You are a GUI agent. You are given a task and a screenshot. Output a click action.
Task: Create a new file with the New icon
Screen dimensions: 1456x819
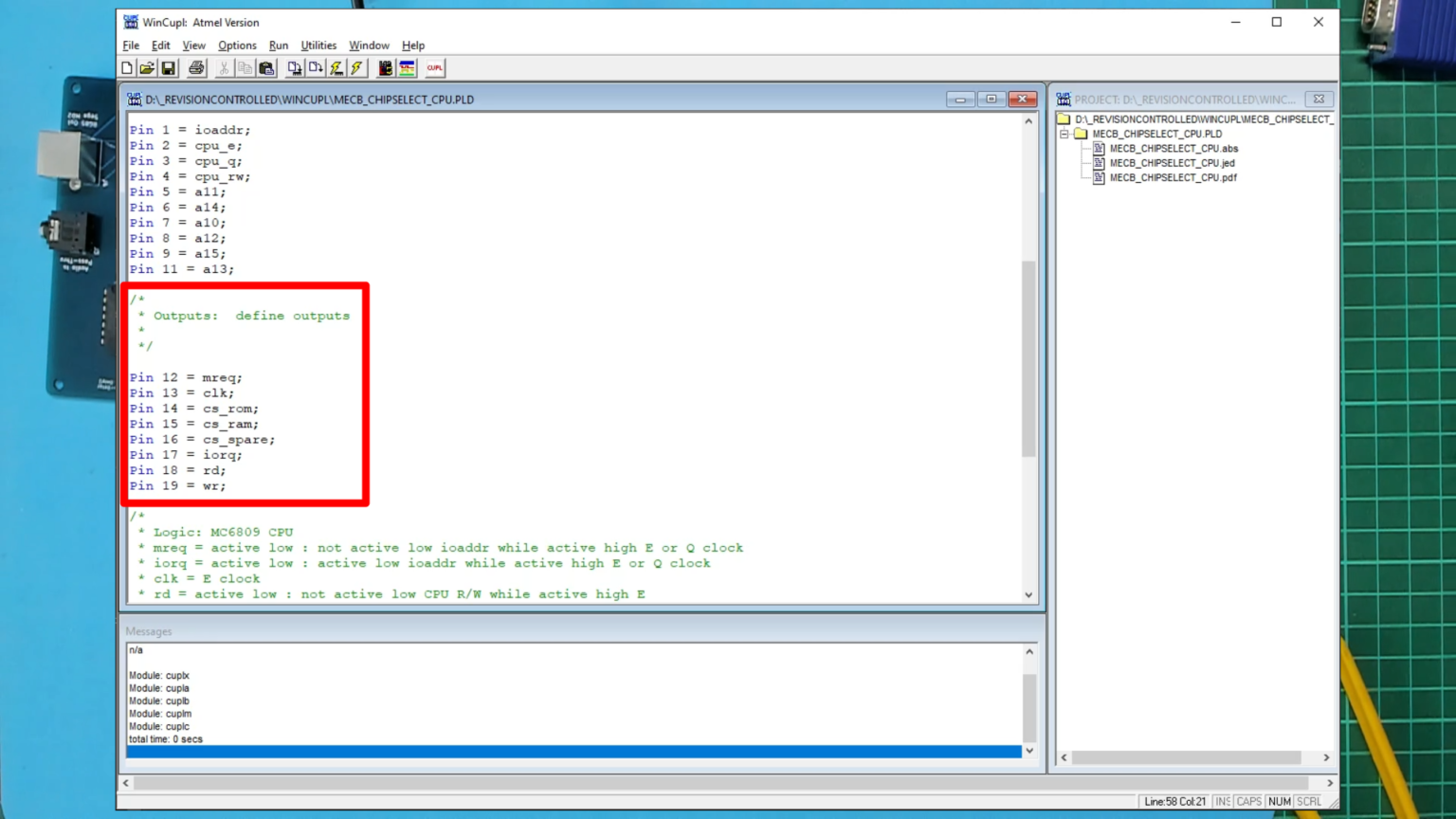point(126,67)
